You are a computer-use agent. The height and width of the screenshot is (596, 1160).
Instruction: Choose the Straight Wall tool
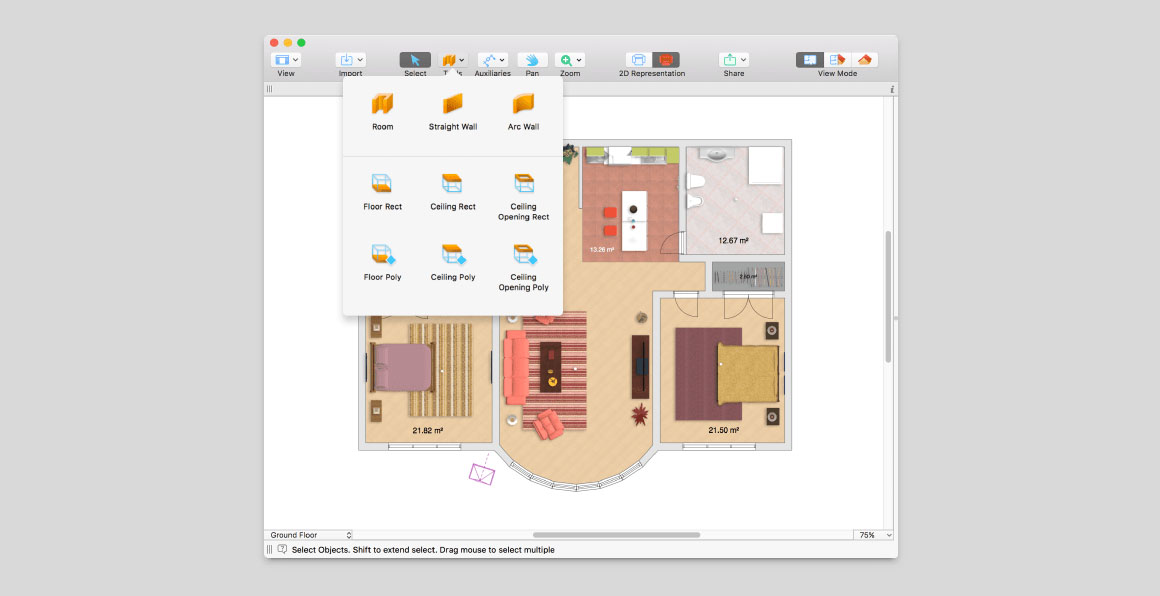coord(453,112)
